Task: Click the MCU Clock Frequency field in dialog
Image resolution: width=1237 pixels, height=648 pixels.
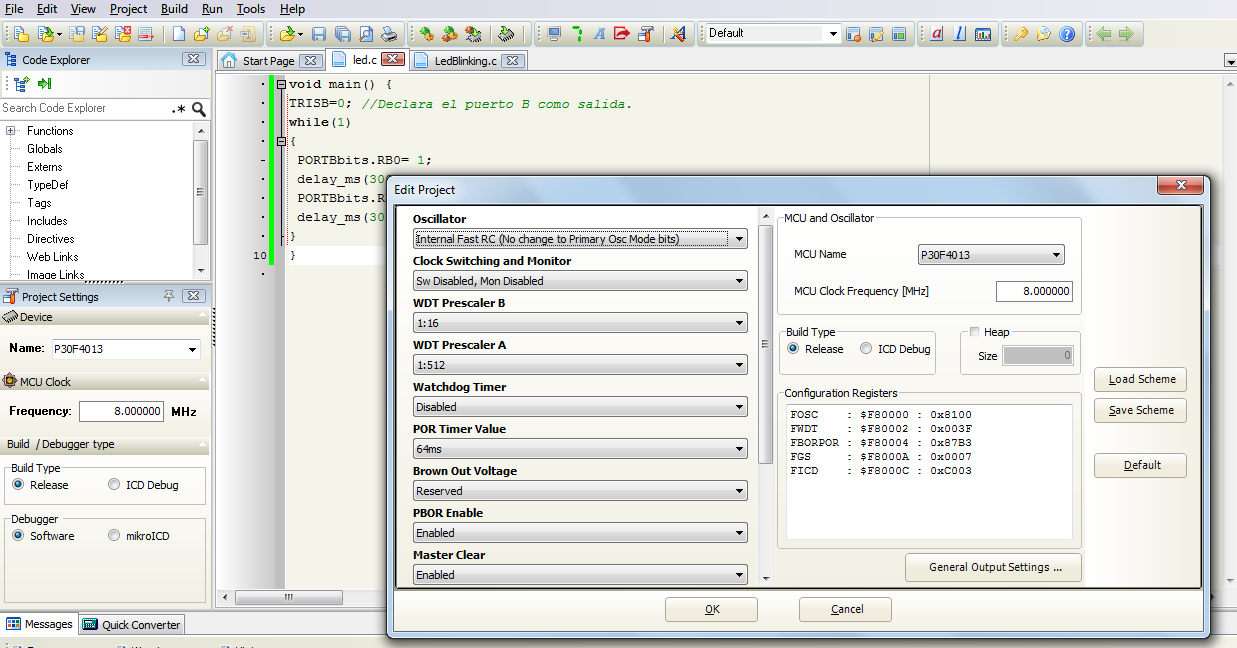Action: [x=1034, y=292]
